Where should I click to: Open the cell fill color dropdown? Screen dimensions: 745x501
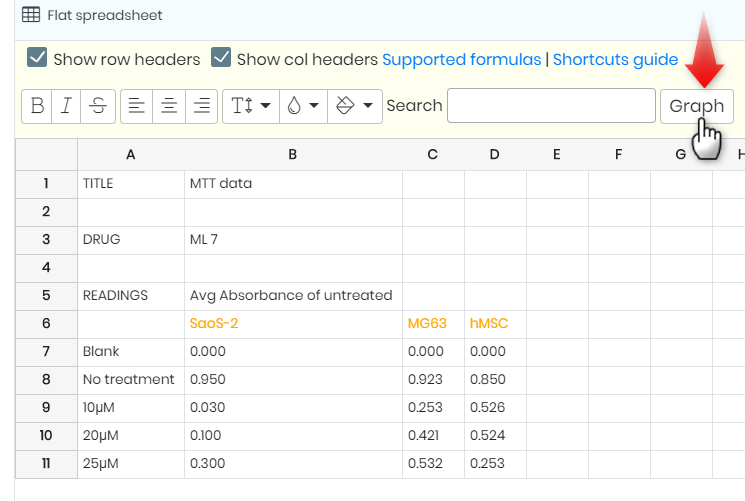tap(354, 106)
